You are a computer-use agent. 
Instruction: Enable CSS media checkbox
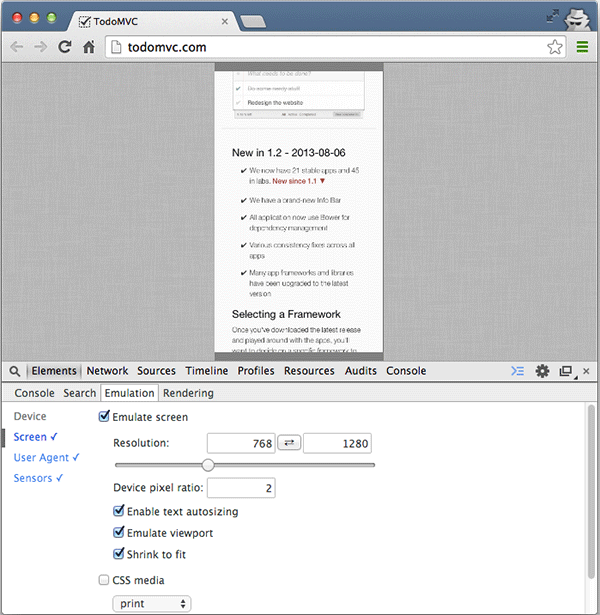click(x=104, y=580)
